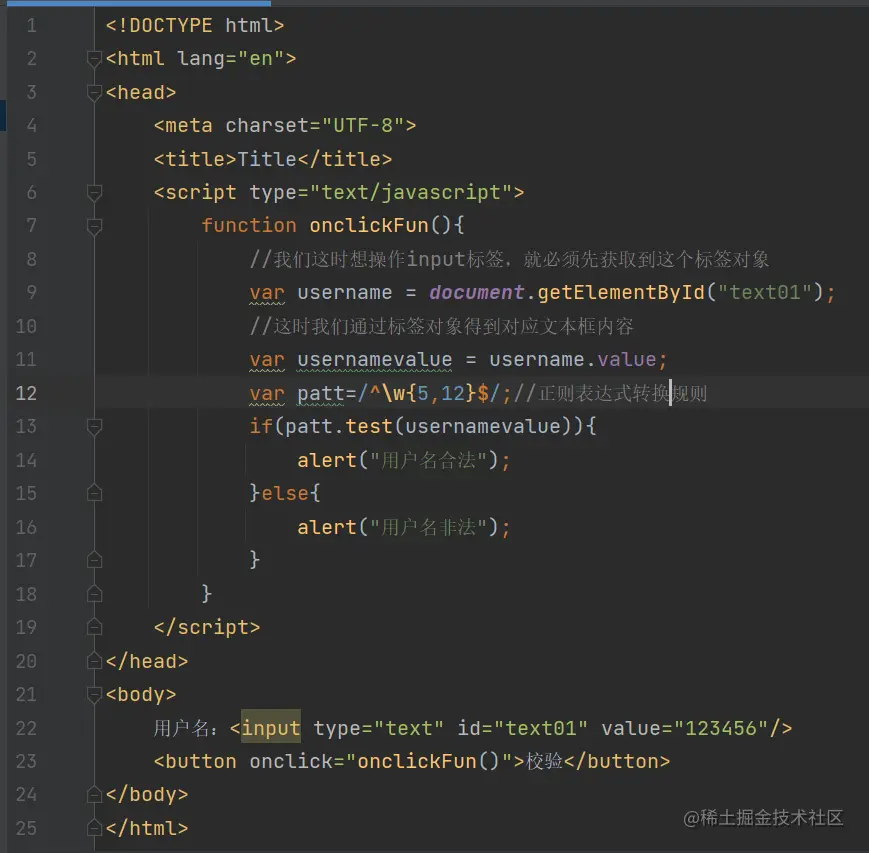Click the "用户名合法" alert string
Image resolution: width=869 pixels, height=853 pixels.
428,460
